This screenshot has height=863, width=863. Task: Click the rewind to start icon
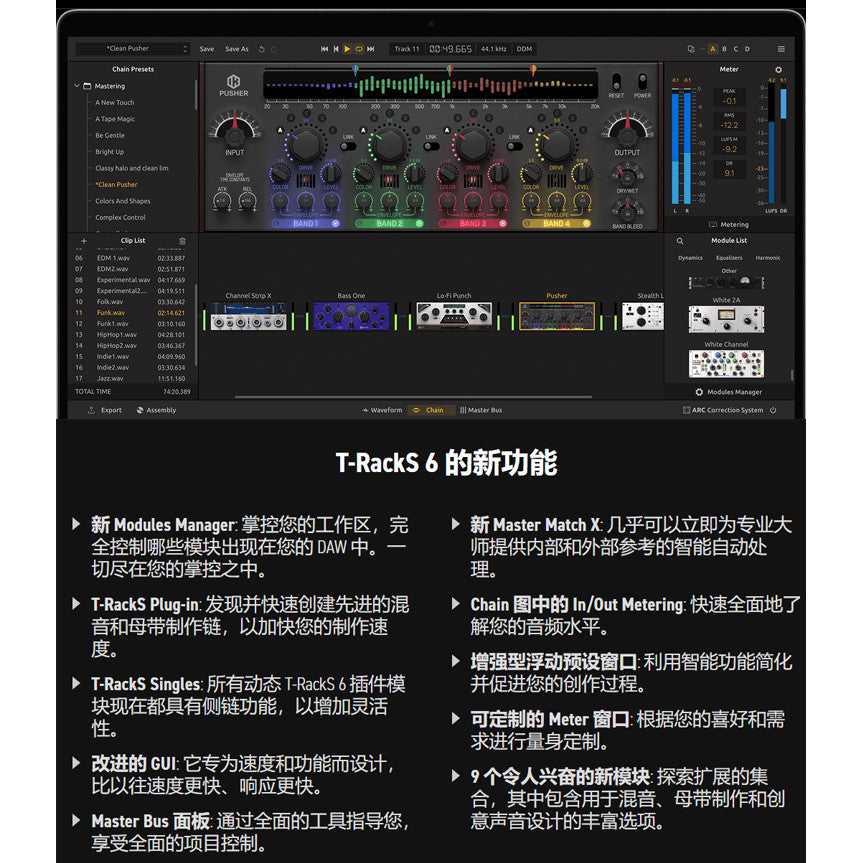point(336,49)
